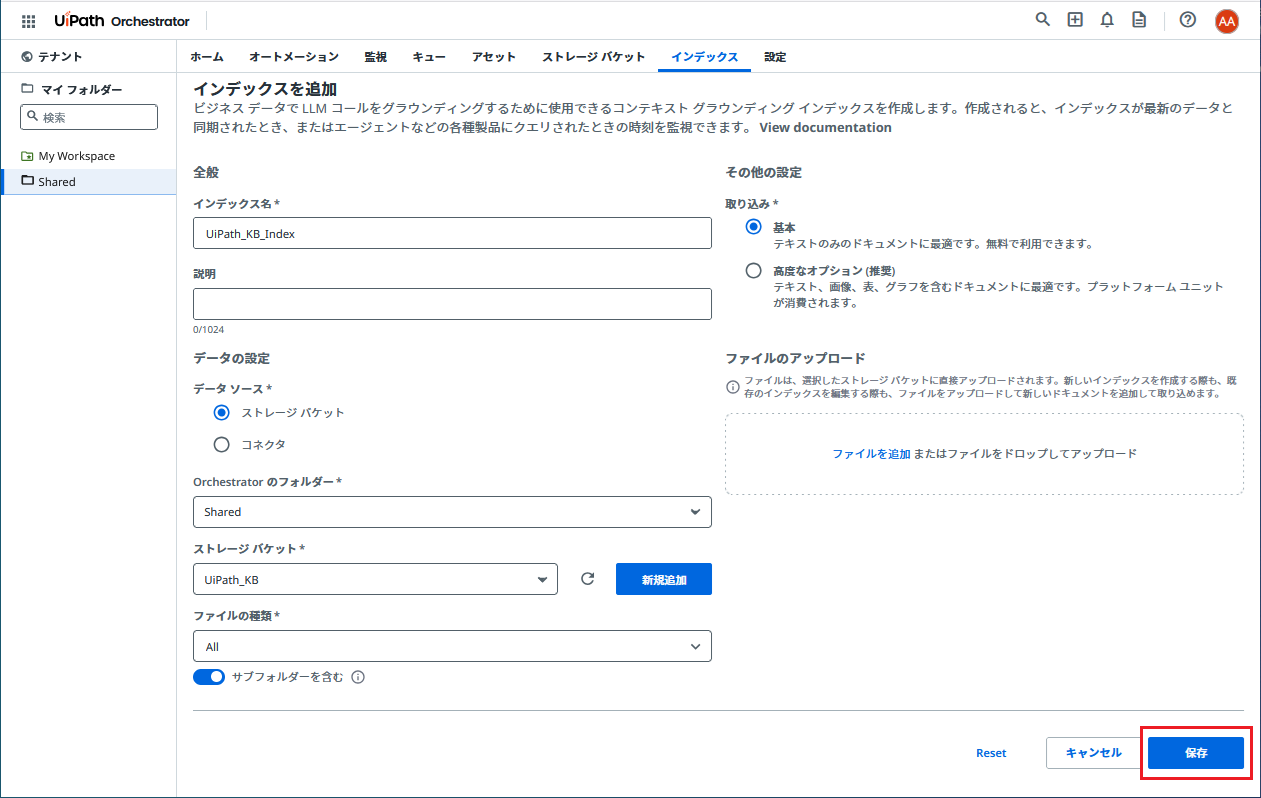Open the help question mark icon
The height and width of the screenshot is (798, 1261).
point(1188,20)
